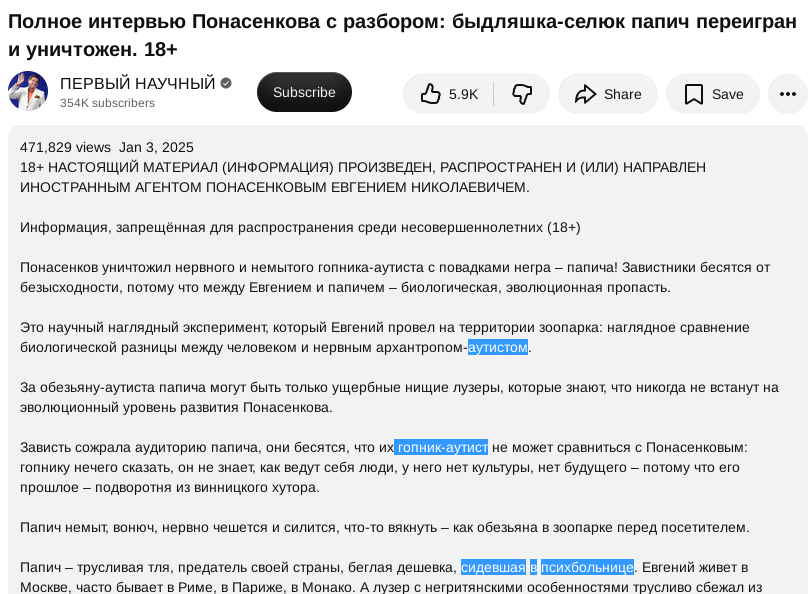Click the Save bookmark icon
The image size is (812, 594).
[x=693, y=94]
